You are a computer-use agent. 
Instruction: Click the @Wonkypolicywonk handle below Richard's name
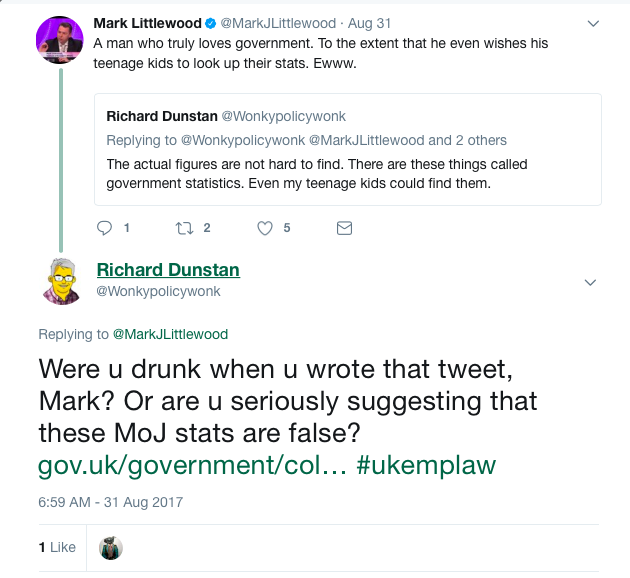coord(158,291)
